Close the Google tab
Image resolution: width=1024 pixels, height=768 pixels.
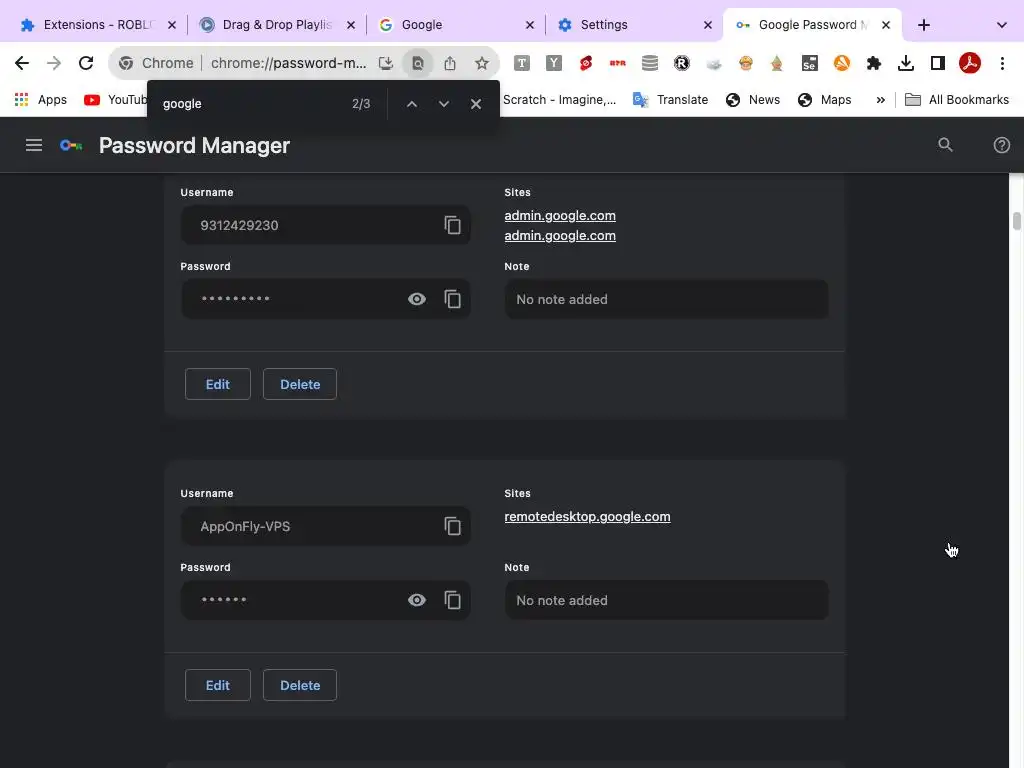coord(530,25)
